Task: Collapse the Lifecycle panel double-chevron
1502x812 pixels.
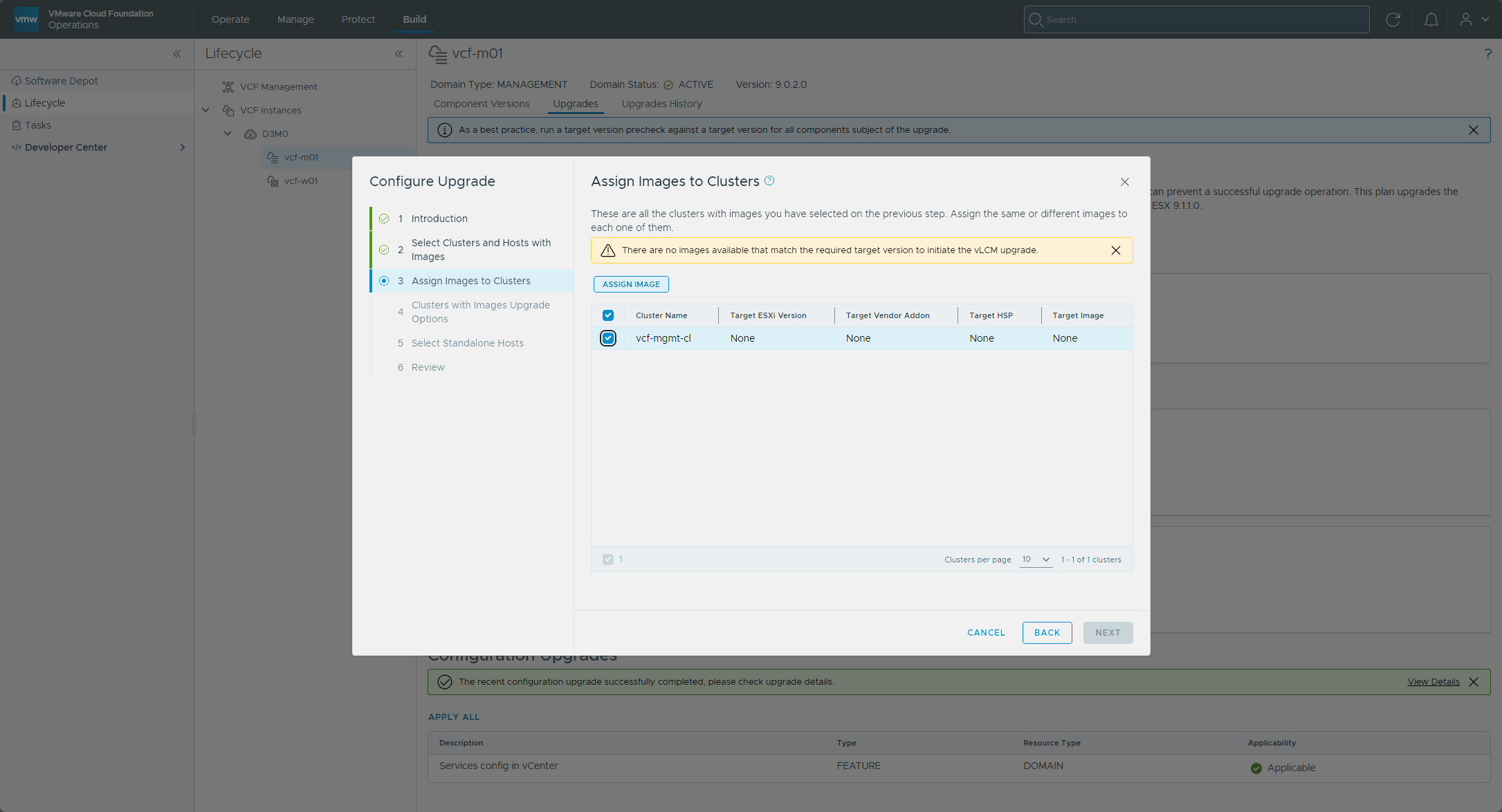Action: point(399,54)
